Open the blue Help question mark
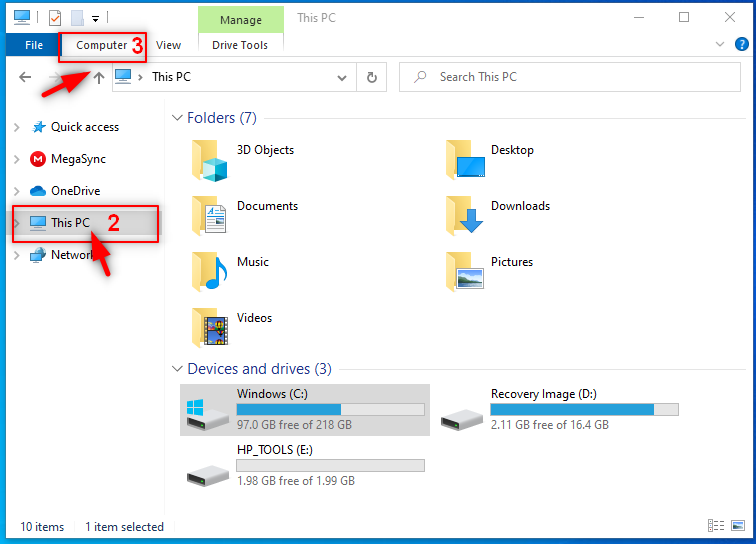Viewport: 756px width, 544px height. tap(742, 44)
